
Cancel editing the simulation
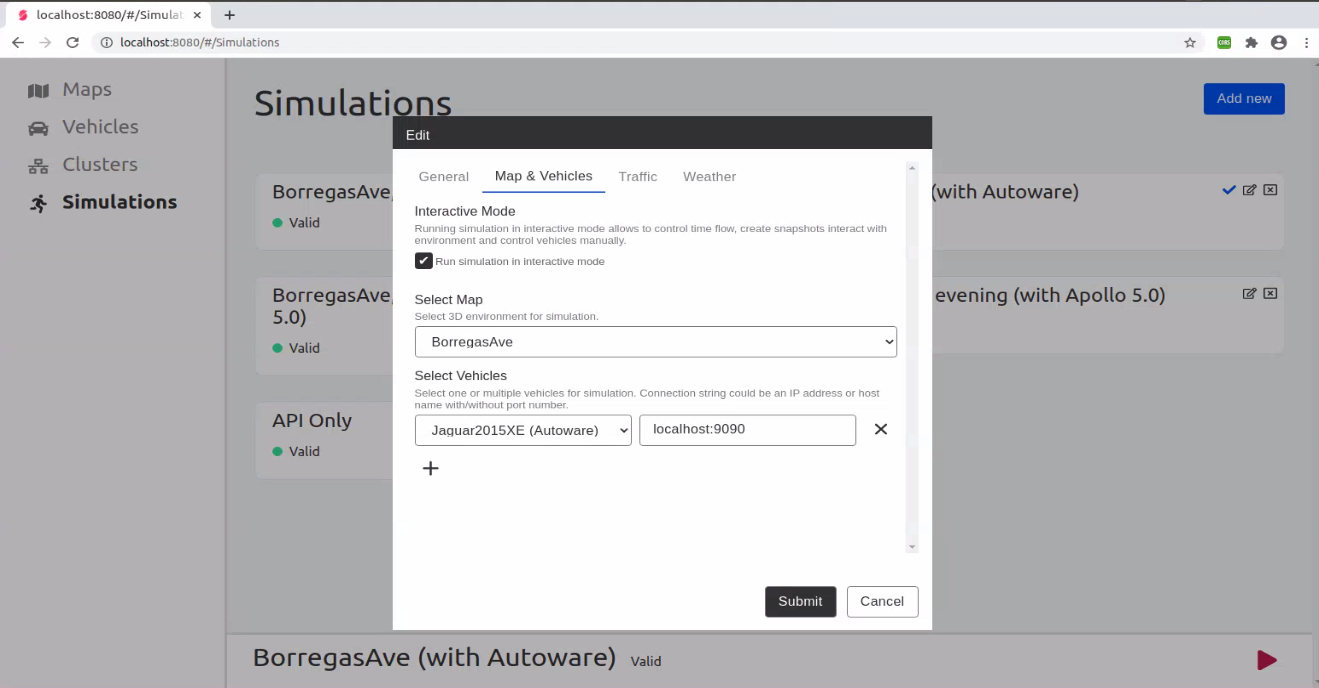[882, 601]
